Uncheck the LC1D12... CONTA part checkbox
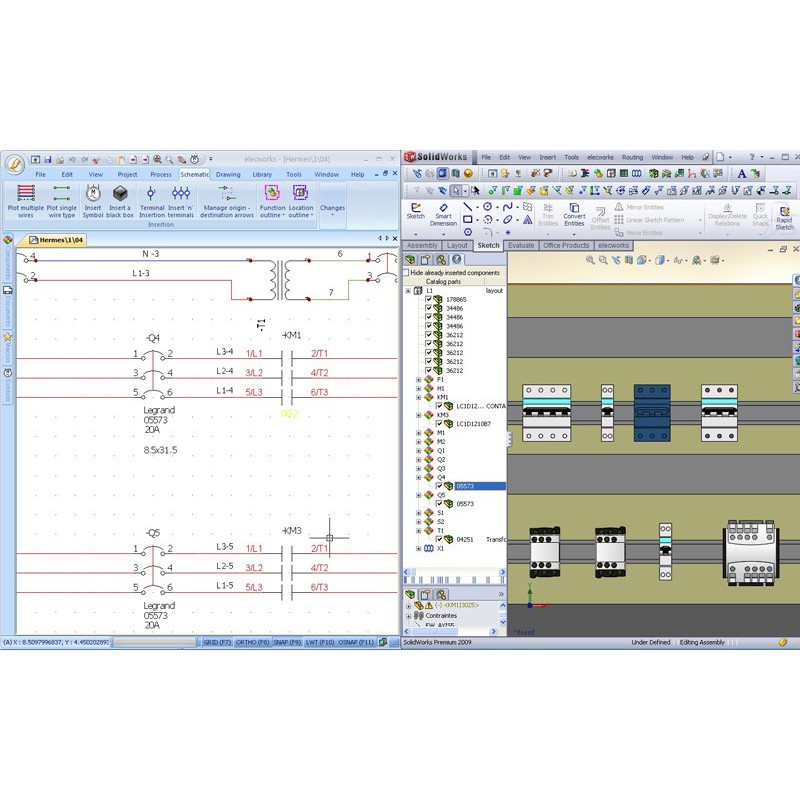800x800 pixels. coord(439,406)
